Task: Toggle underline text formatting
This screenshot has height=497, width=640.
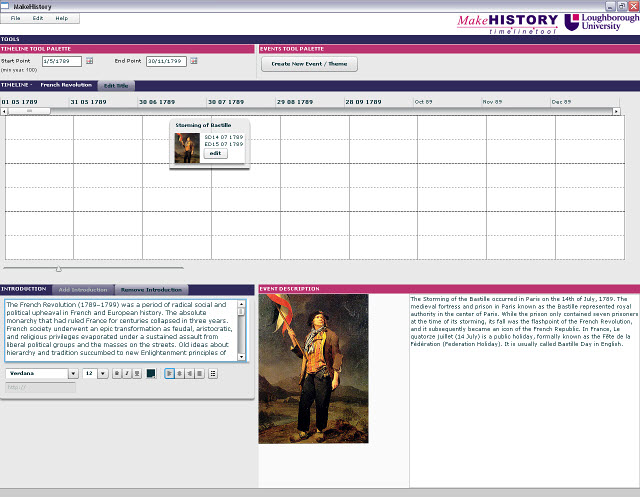Action: pyautogui.click(x=137, y=373)
